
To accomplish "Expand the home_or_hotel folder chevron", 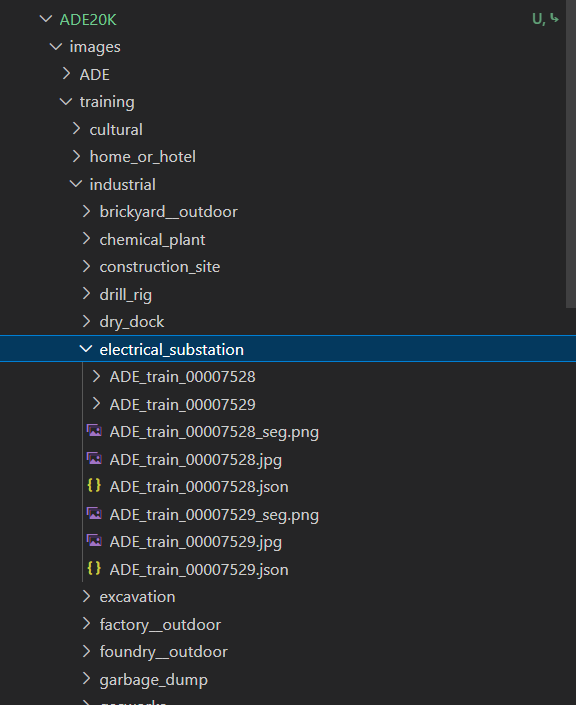I will [76, 156].
